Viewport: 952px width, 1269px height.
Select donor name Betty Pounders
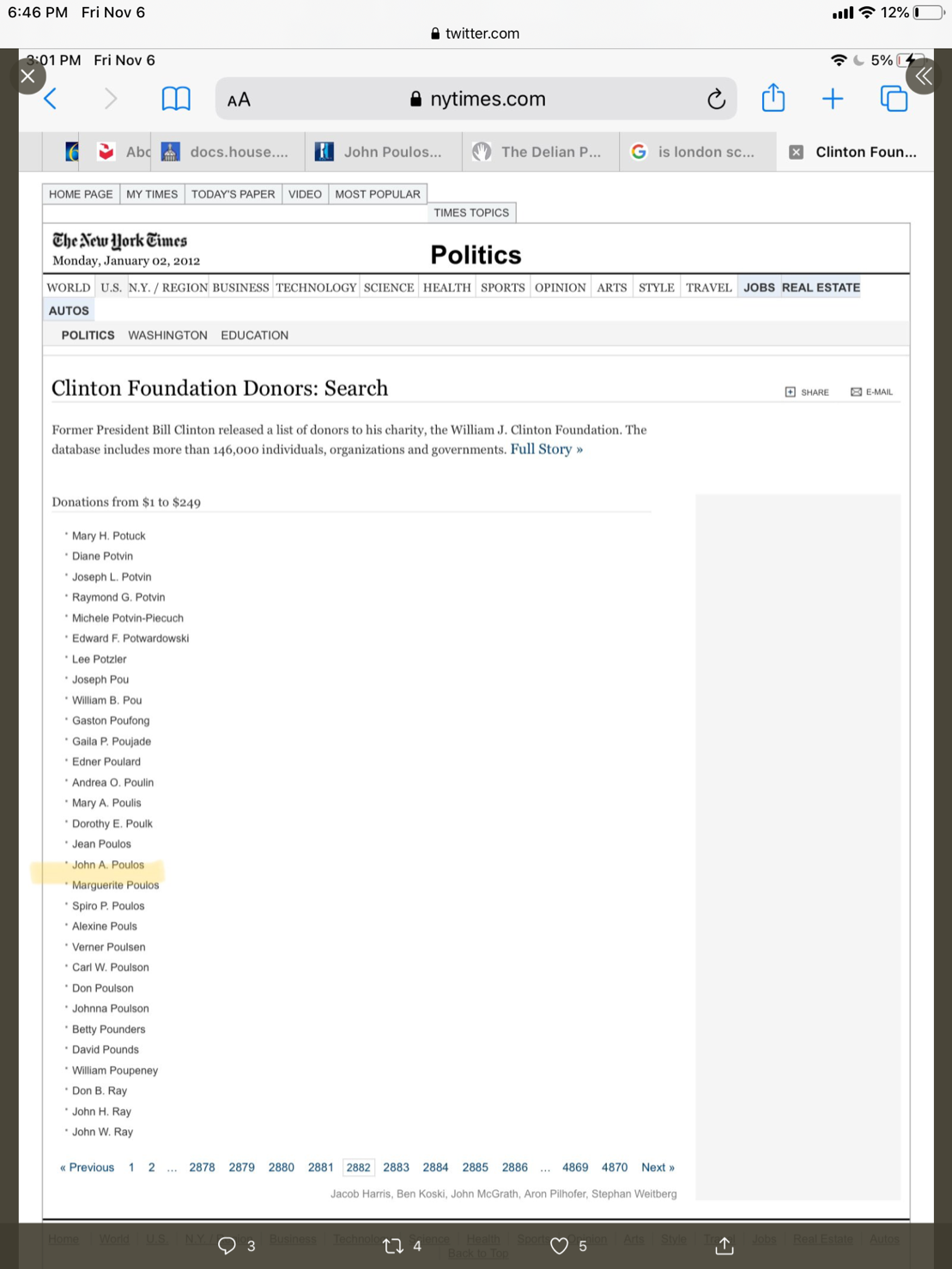(x=109, y=1029)
